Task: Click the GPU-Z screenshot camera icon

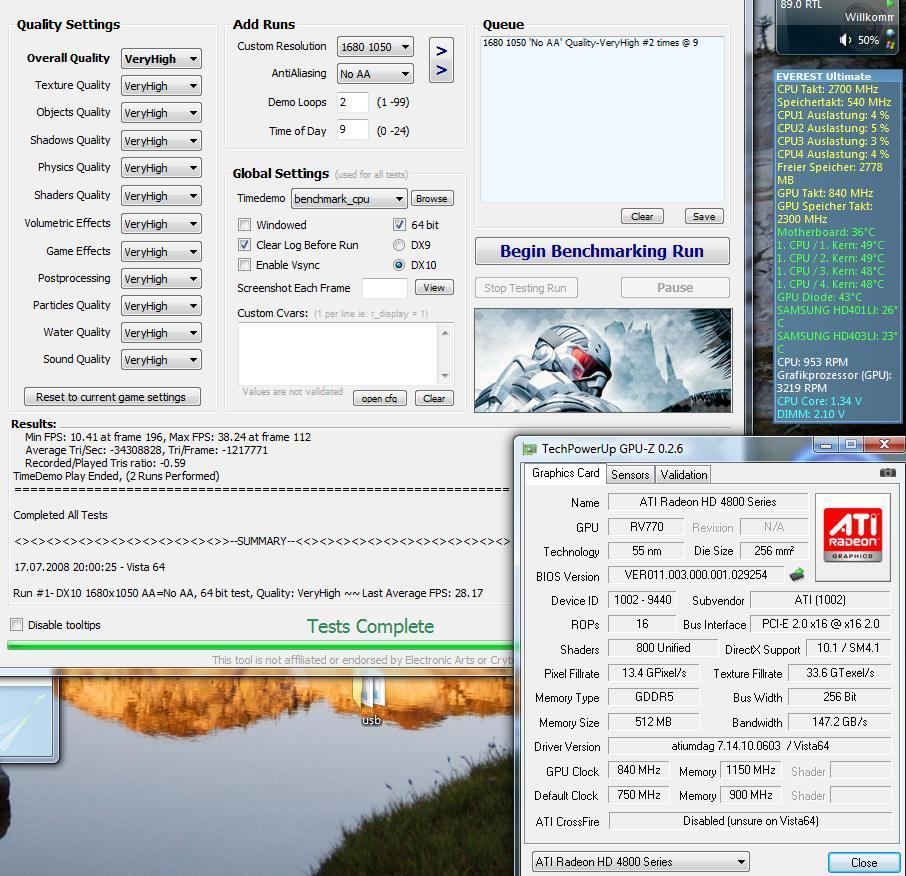Action: click(x=887, y=473)
